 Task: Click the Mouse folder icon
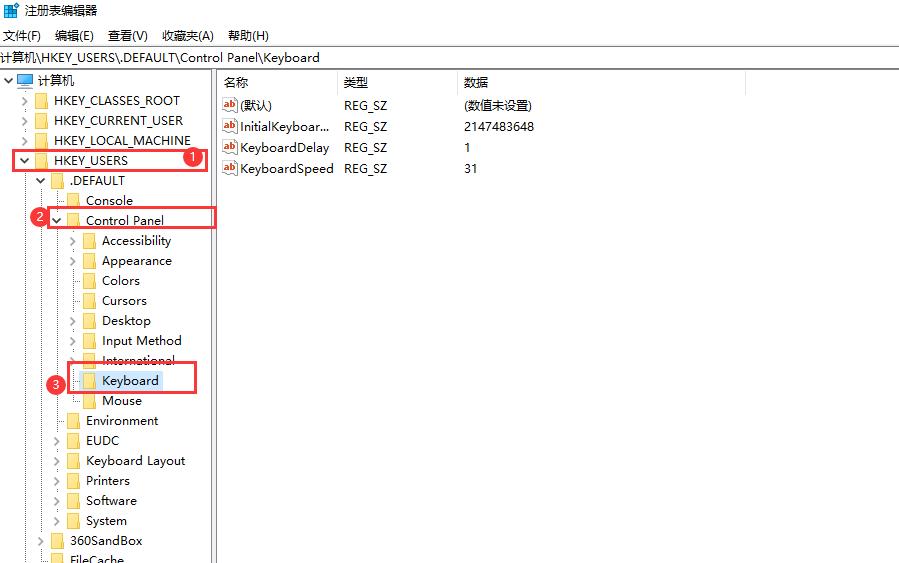point(89,401)
